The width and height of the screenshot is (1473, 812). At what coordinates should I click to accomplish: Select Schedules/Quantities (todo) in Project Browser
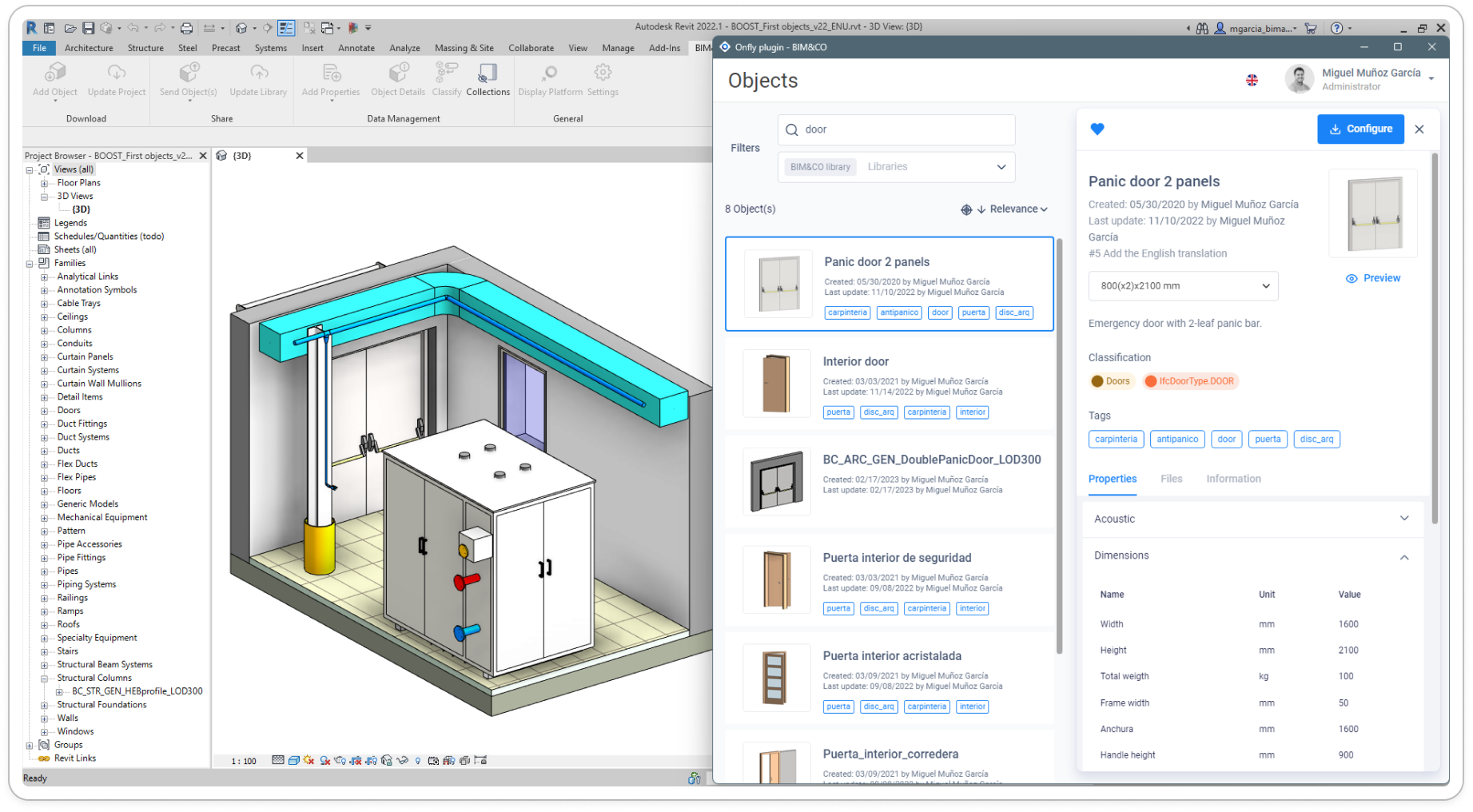pyautogui.click(x=109, y=237)
